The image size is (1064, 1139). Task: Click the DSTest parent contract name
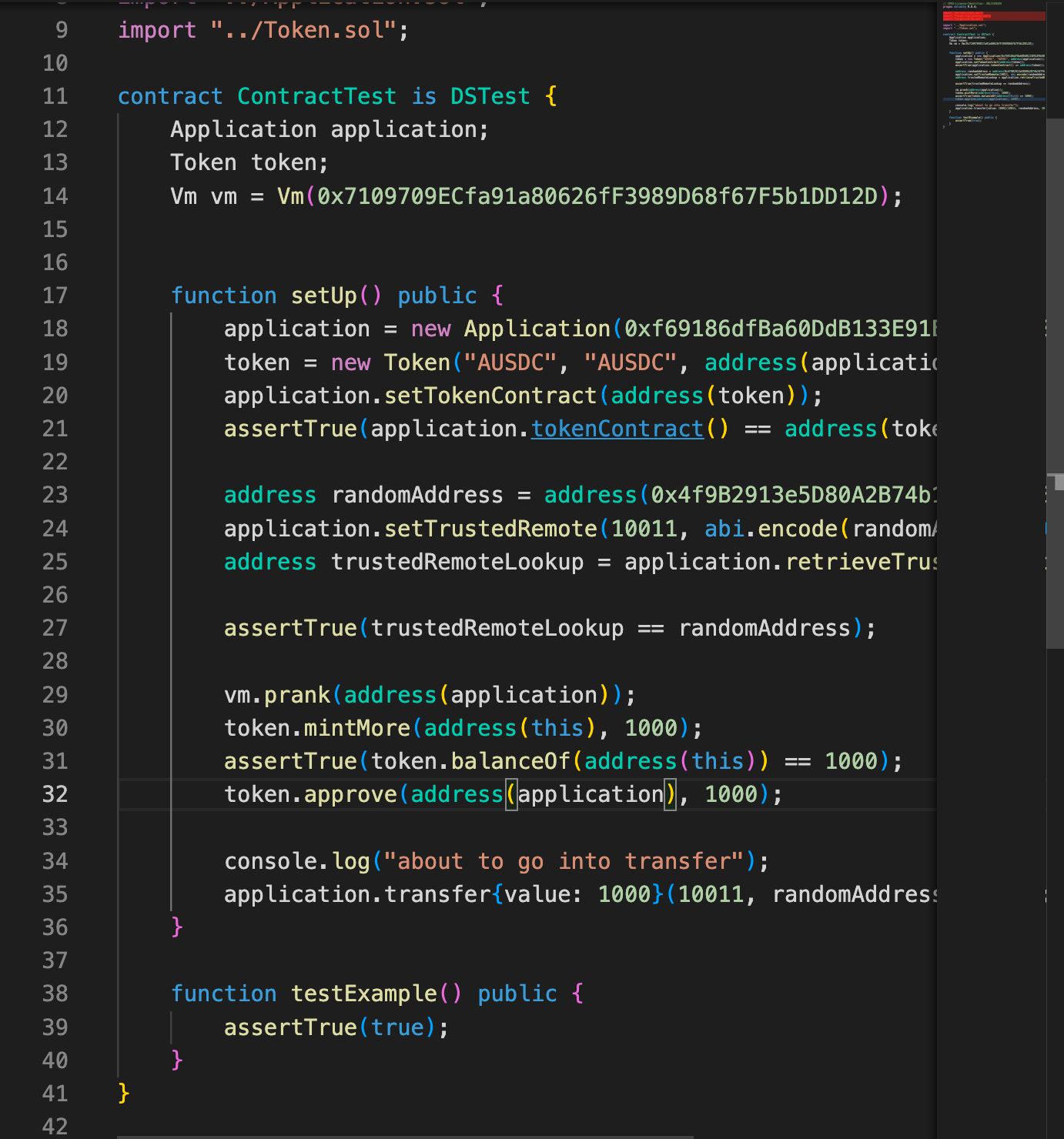click(490, 96)
